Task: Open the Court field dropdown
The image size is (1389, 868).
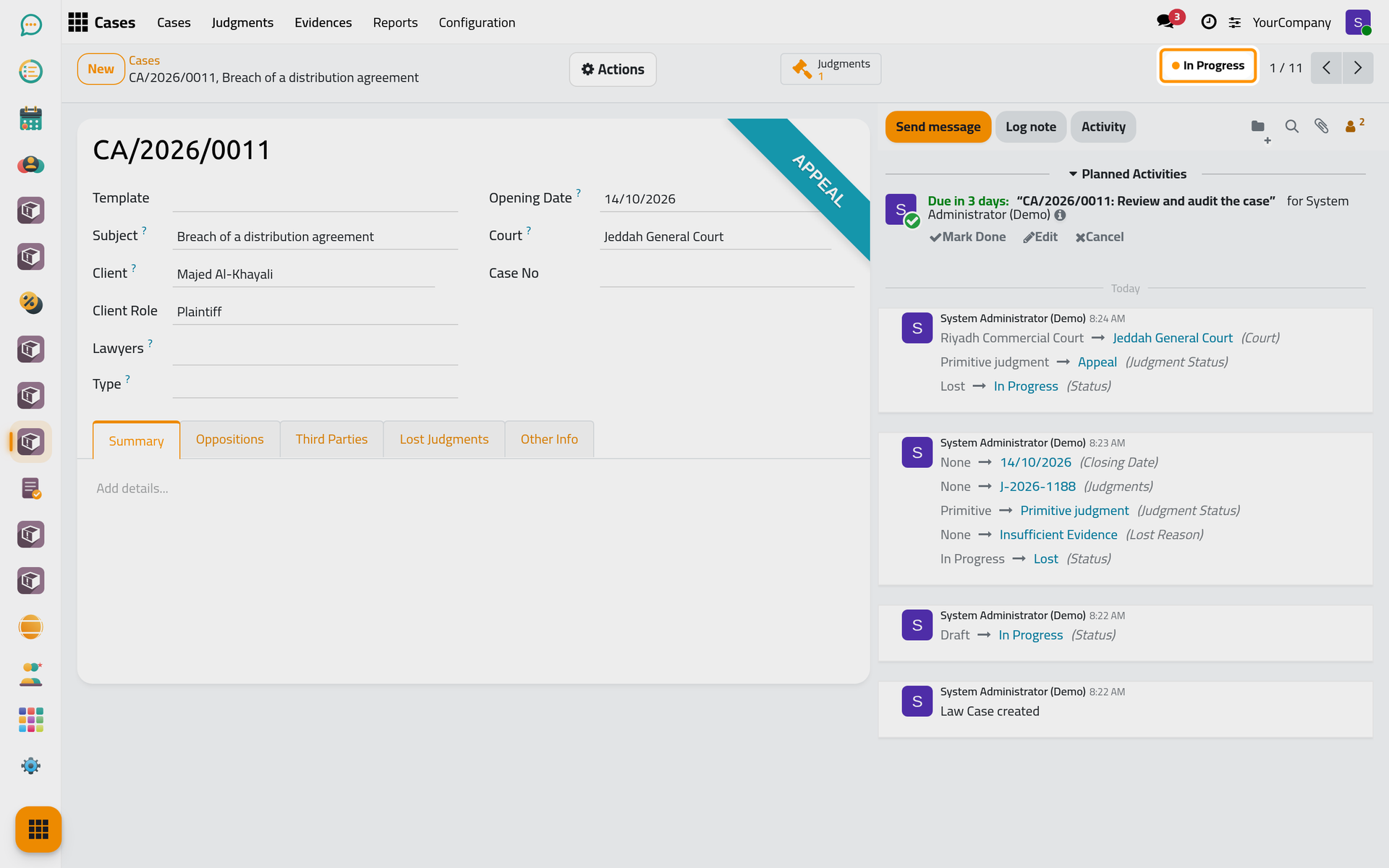Action: (x=715, y=237)
